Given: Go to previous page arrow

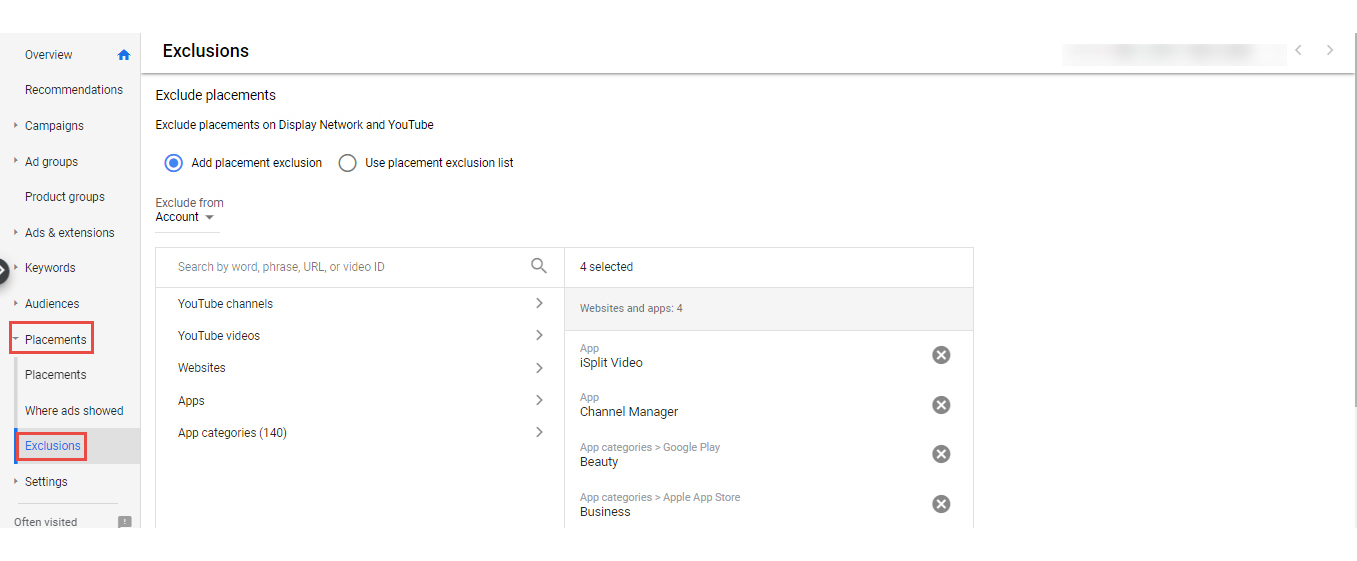Looking at the screenshot, I should [x=1298, y=50].
